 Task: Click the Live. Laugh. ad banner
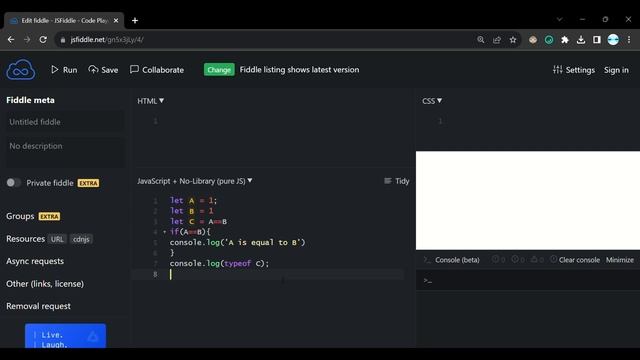65,336
